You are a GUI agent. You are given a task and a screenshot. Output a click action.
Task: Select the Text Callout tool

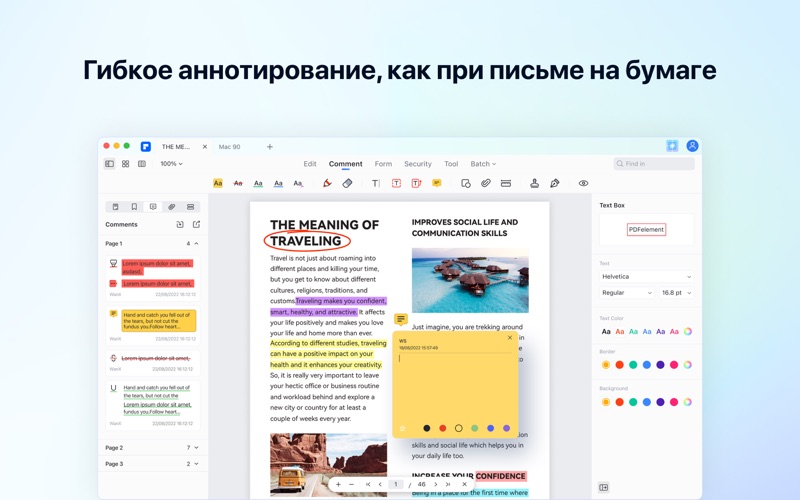[416, 183]
